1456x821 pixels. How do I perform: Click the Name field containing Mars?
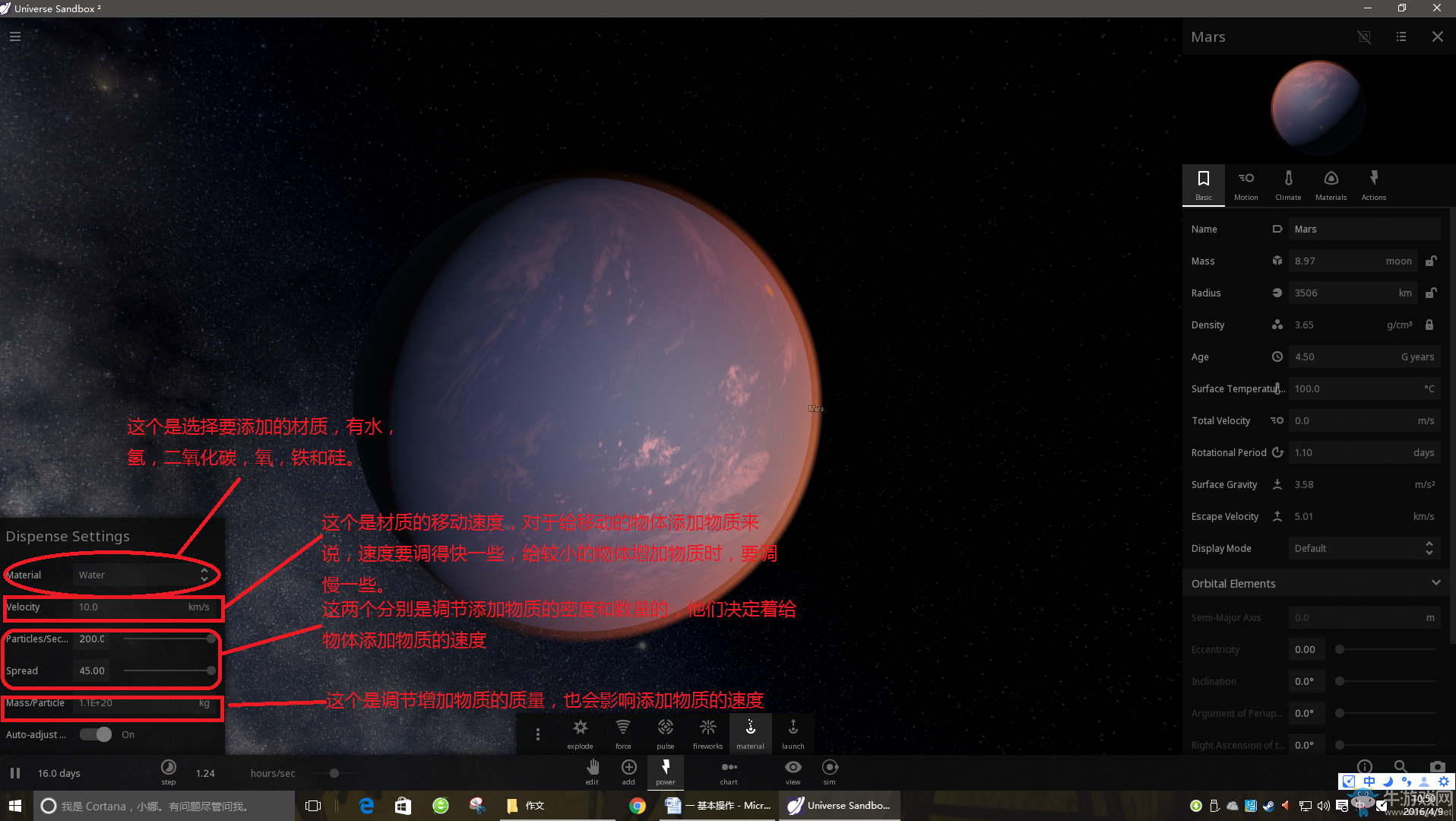tap(1364, 229)
